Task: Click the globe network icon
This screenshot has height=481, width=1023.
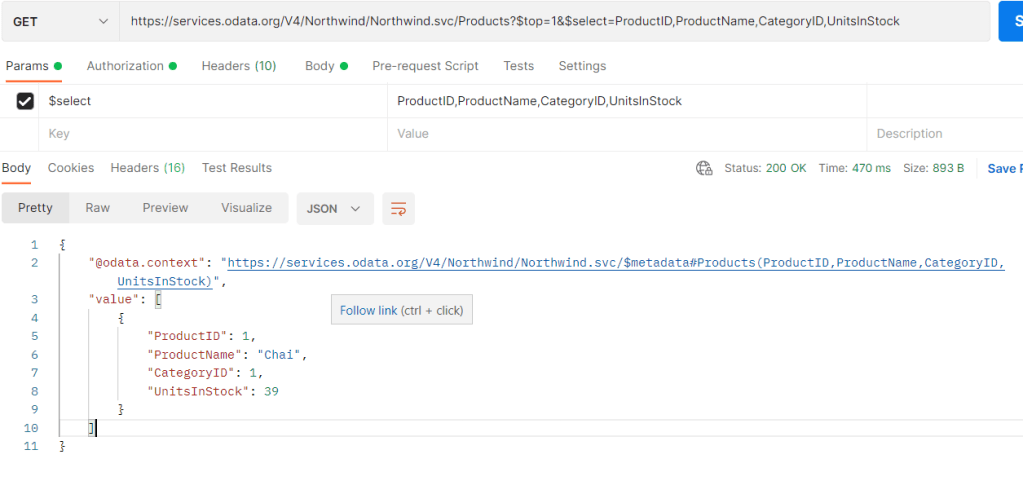Action: click(704, 168)
